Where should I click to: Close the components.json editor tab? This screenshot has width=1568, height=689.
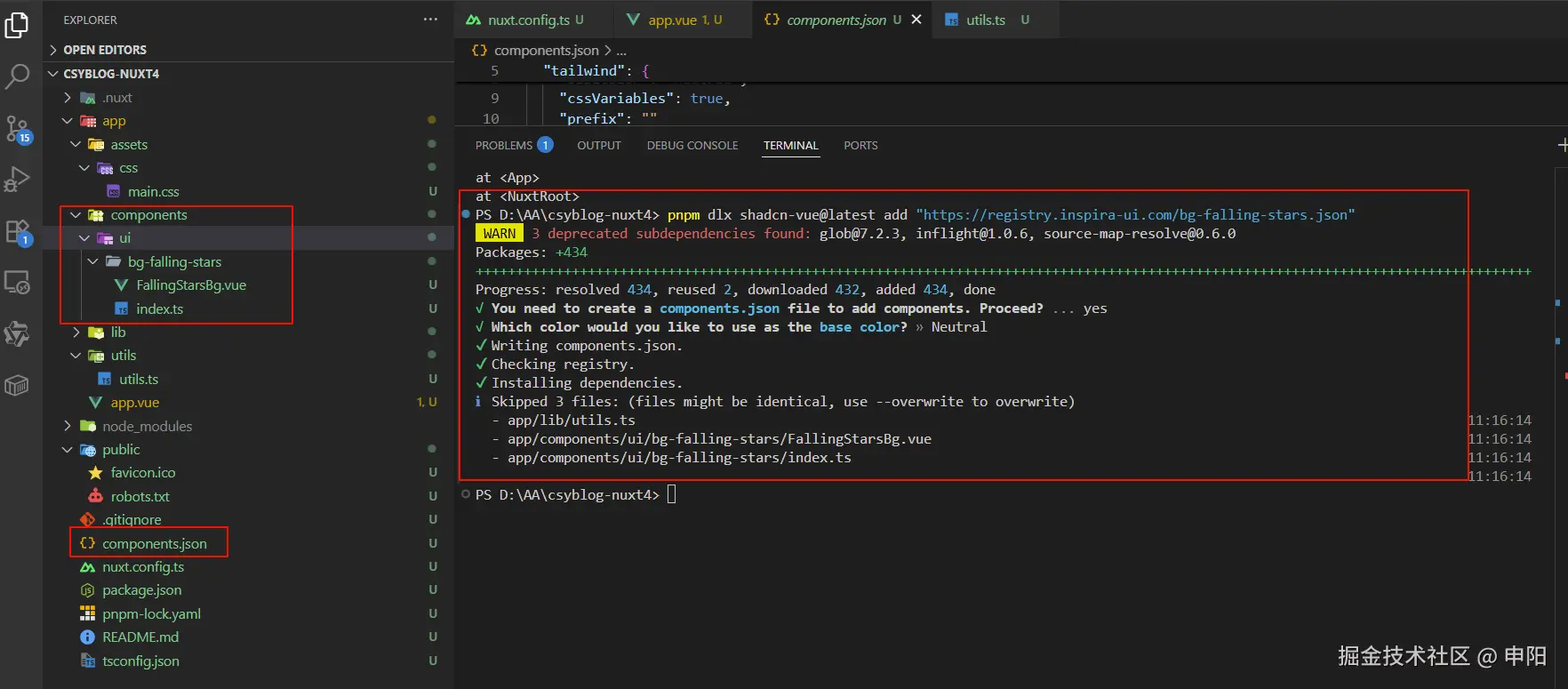pyautogui.click(x=916, y=20)
